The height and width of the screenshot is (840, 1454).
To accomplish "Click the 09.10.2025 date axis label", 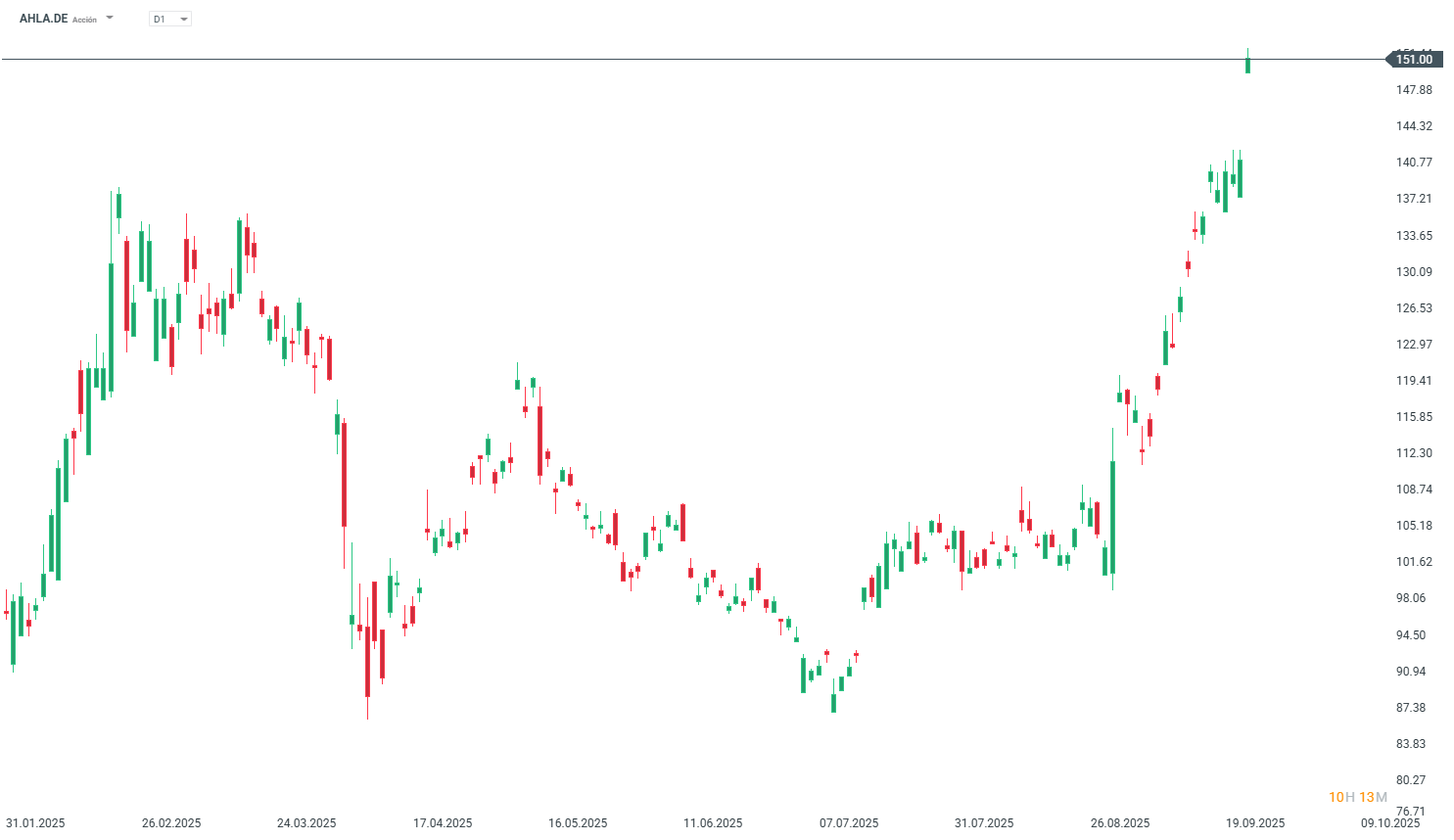I will [x=1390, y=822].
